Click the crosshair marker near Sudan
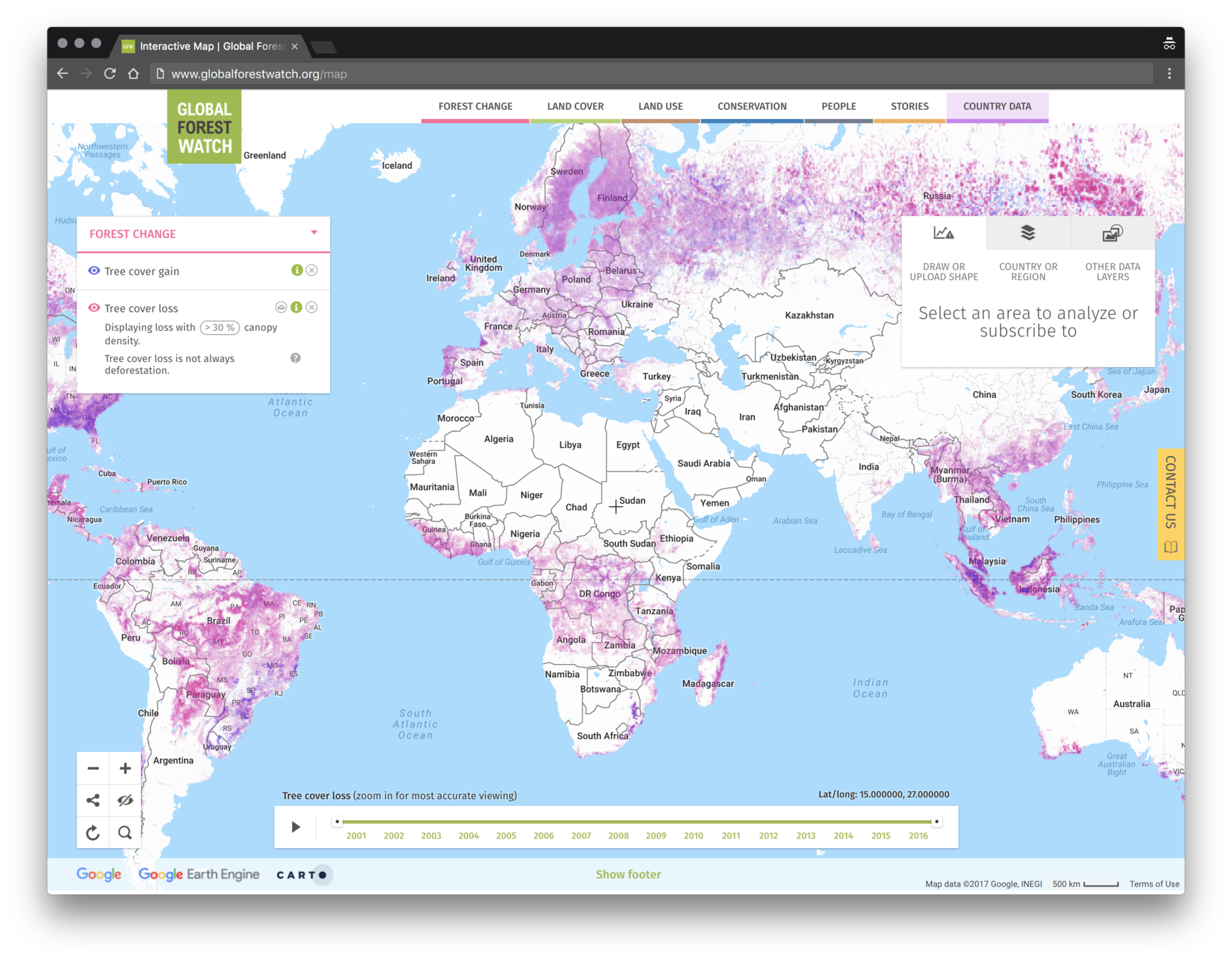This screenshot has width=1232, height=962. click(x=615, y=507)
